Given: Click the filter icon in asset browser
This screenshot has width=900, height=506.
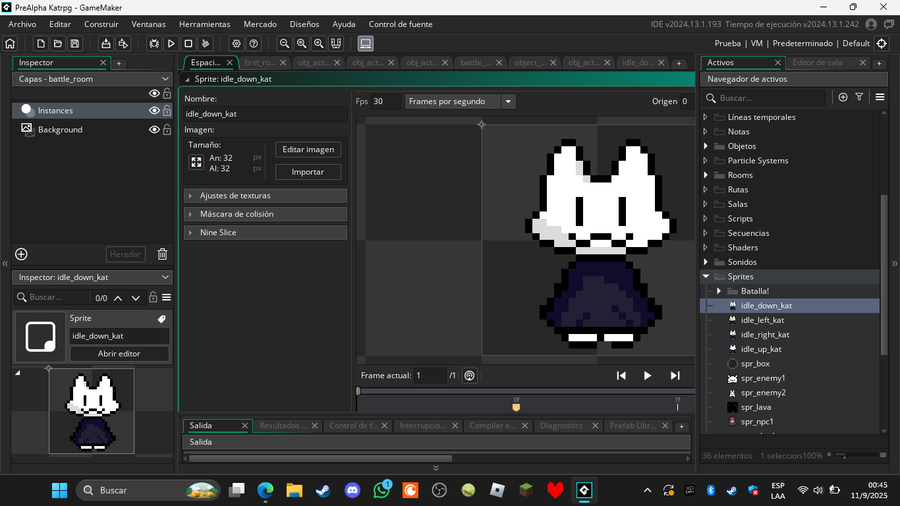Looking at the screenshot, I should tap(859, 98).
